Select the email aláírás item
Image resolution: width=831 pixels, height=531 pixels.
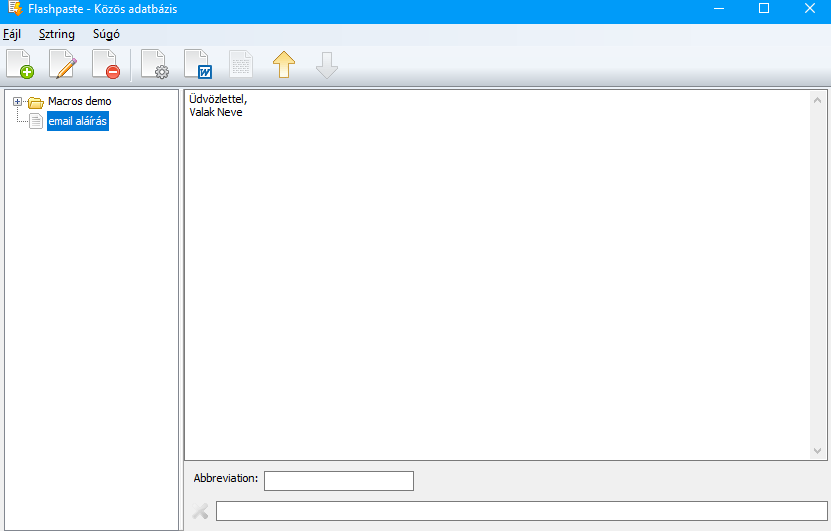(x=77, y=121)
